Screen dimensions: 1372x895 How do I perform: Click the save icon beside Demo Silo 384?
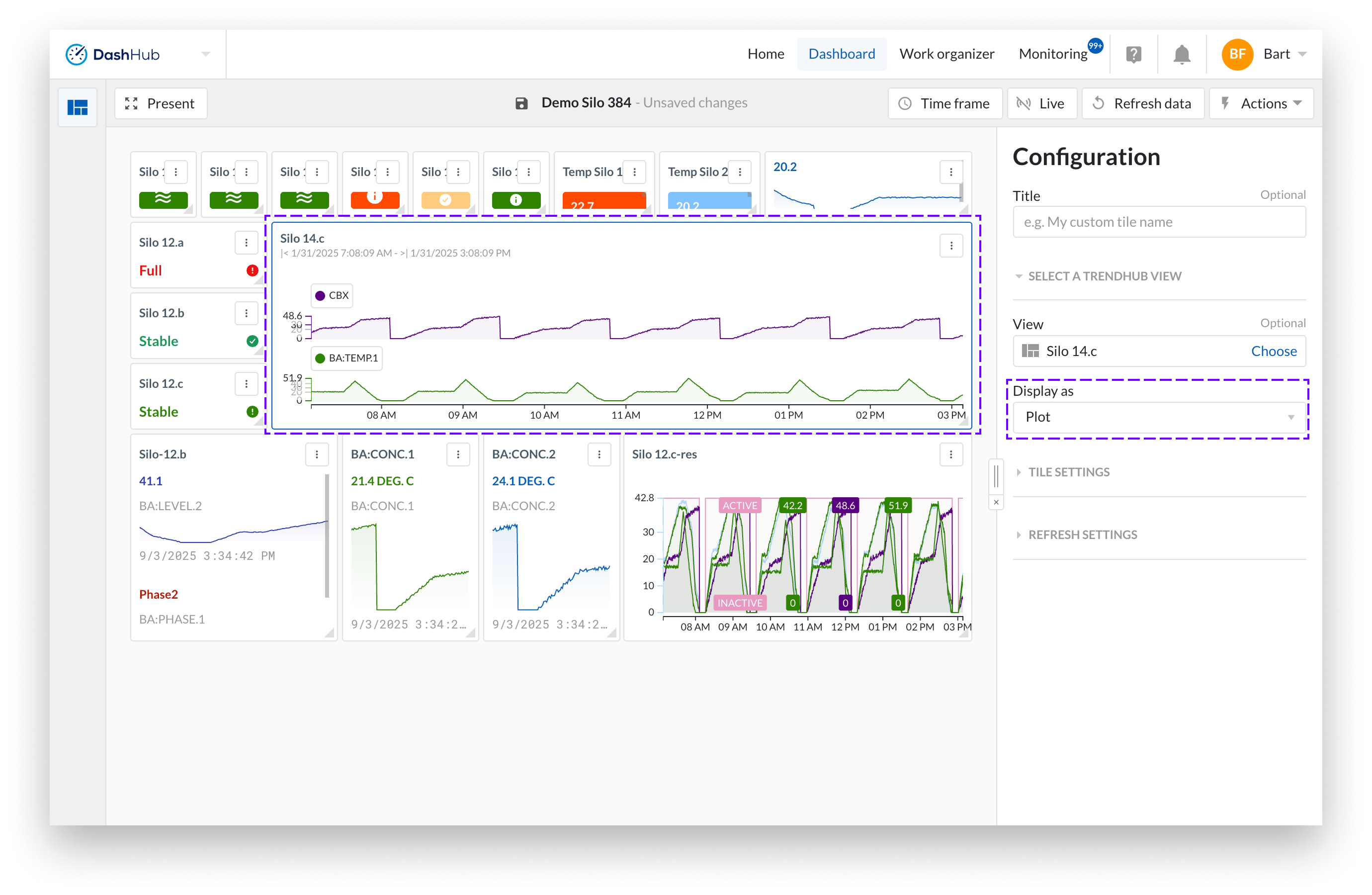(521, 103)
